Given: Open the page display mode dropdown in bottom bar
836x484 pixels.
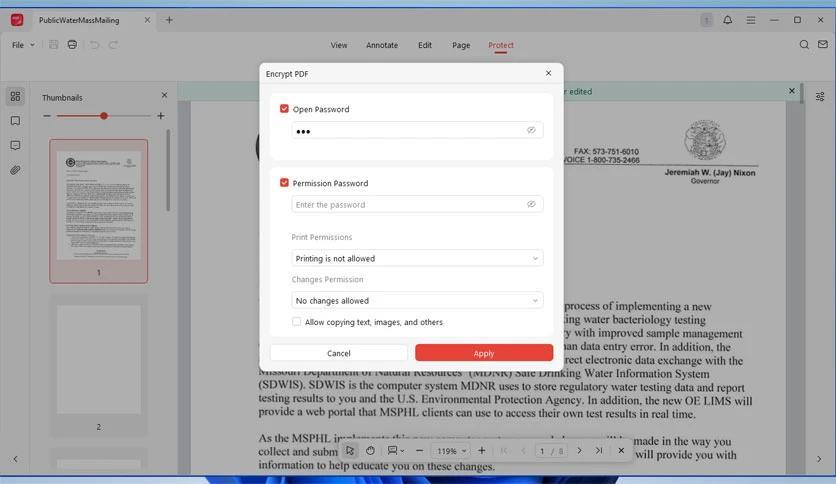Looking at the screenshot, I should point(396,450).
